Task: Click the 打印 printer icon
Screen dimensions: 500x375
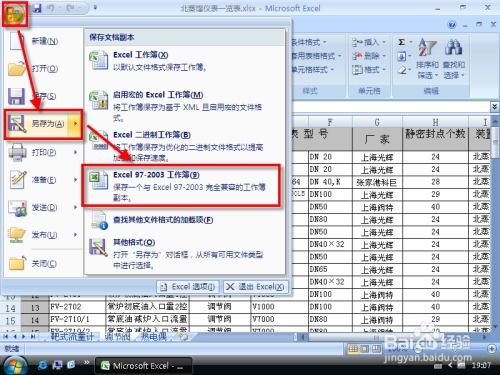Action: point(17,152)
